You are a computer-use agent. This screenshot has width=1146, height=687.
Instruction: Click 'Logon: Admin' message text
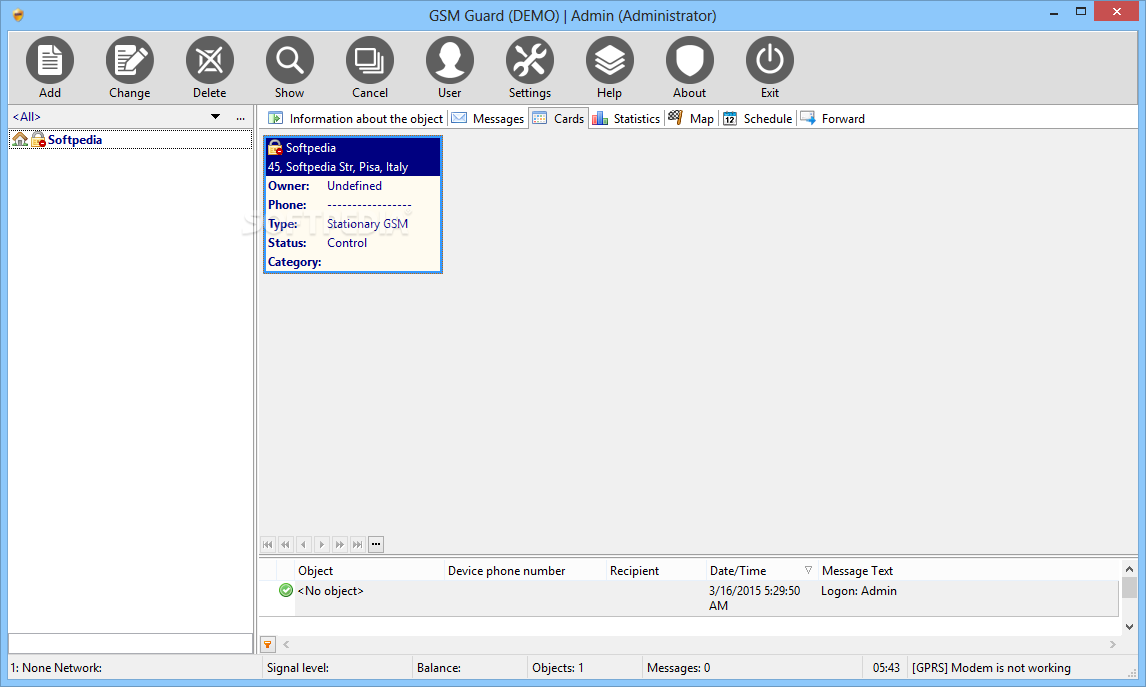pyautogui.click(x=859, y=591)
